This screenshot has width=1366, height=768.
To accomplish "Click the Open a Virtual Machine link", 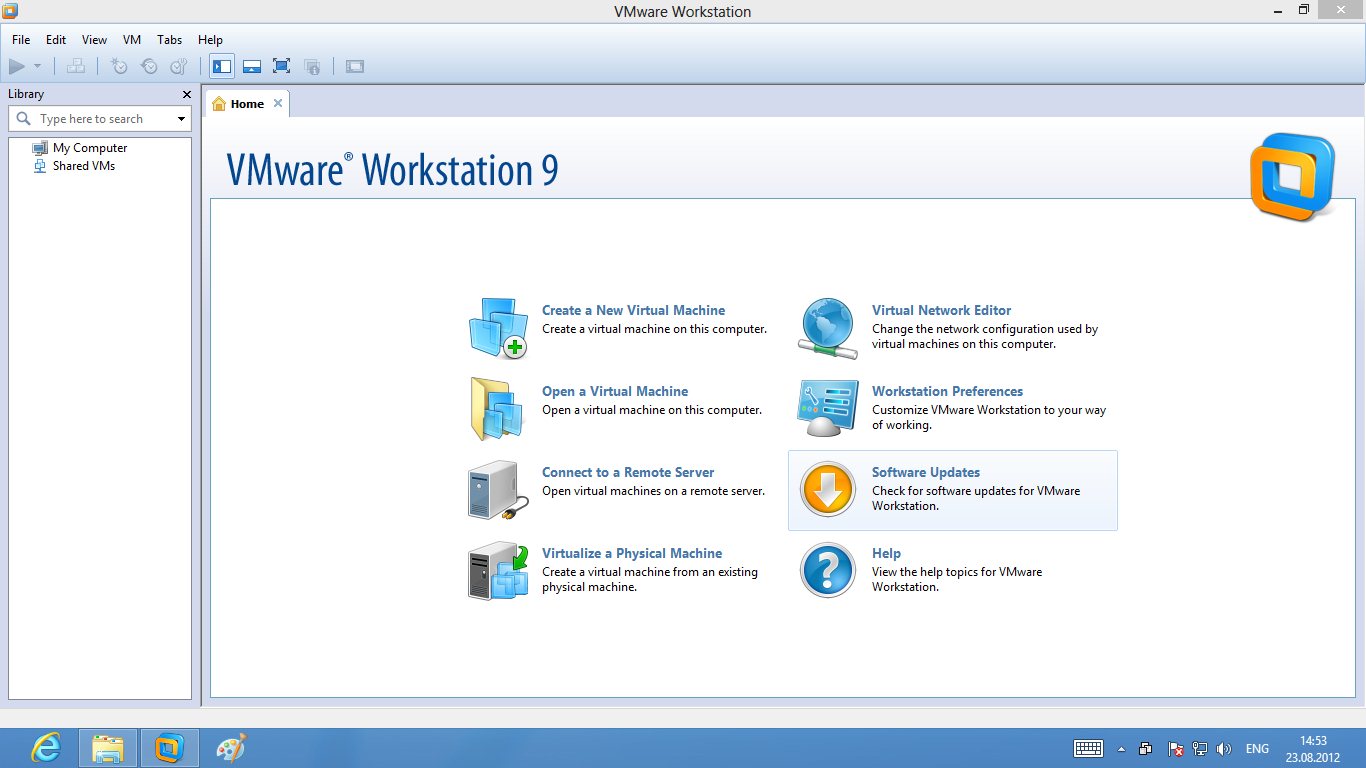I will tap(615, 391).
